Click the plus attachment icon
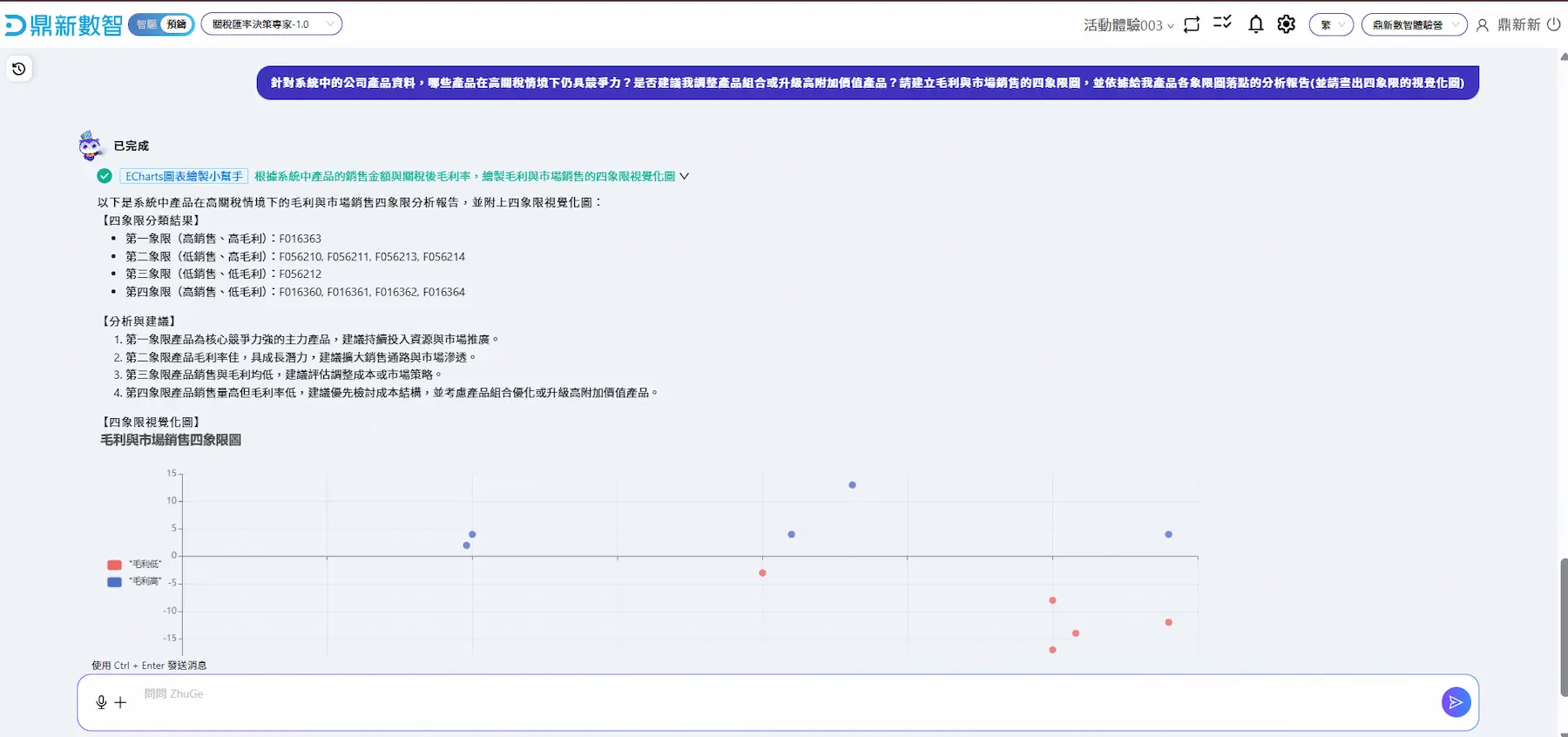Viewport: 1568px width, 737px height. pos(120,702)
